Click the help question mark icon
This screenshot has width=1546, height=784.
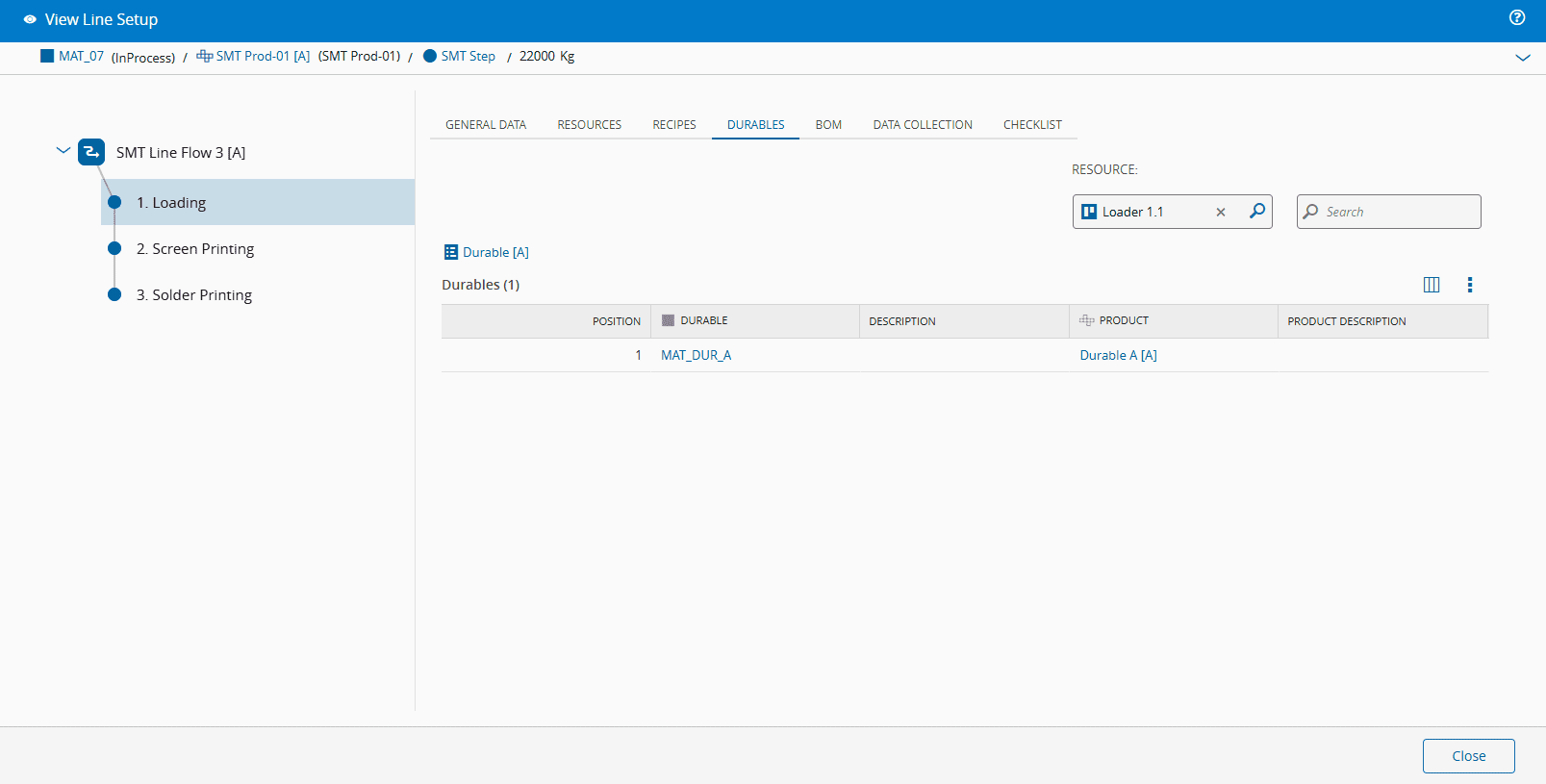[x=1517, y=17]
